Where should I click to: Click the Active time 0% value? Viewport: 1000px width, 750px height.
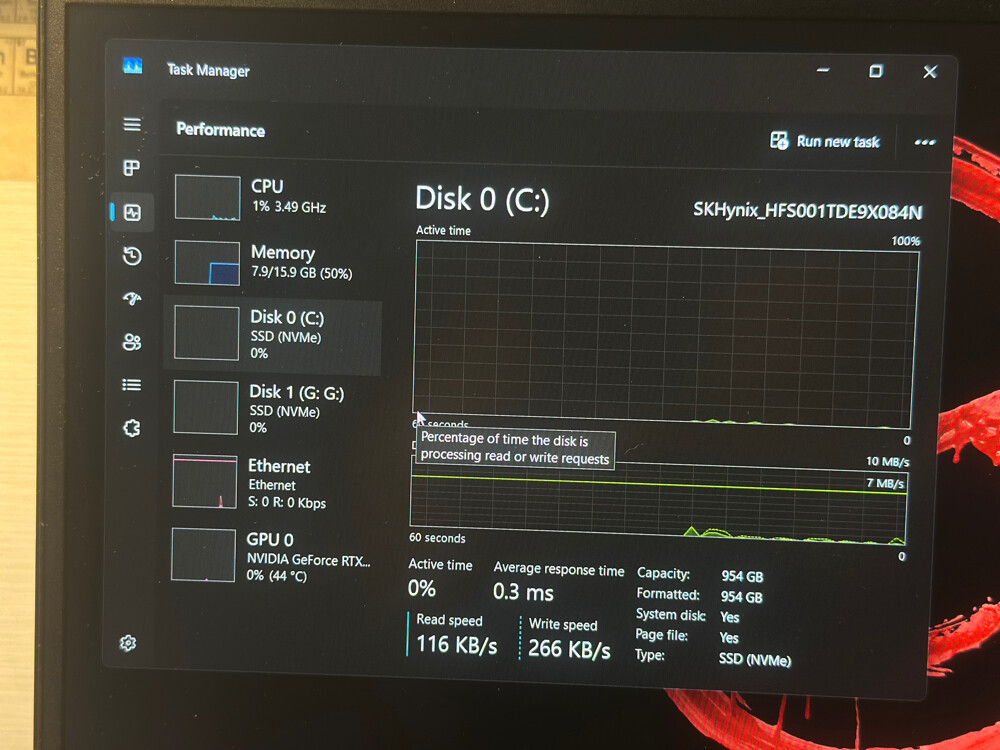click(x=422, y=588)
